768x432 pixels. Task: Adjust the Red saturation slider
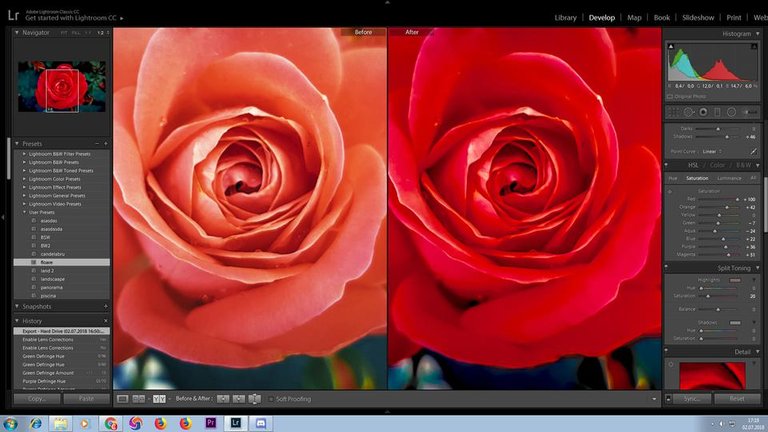click(736, 199)
